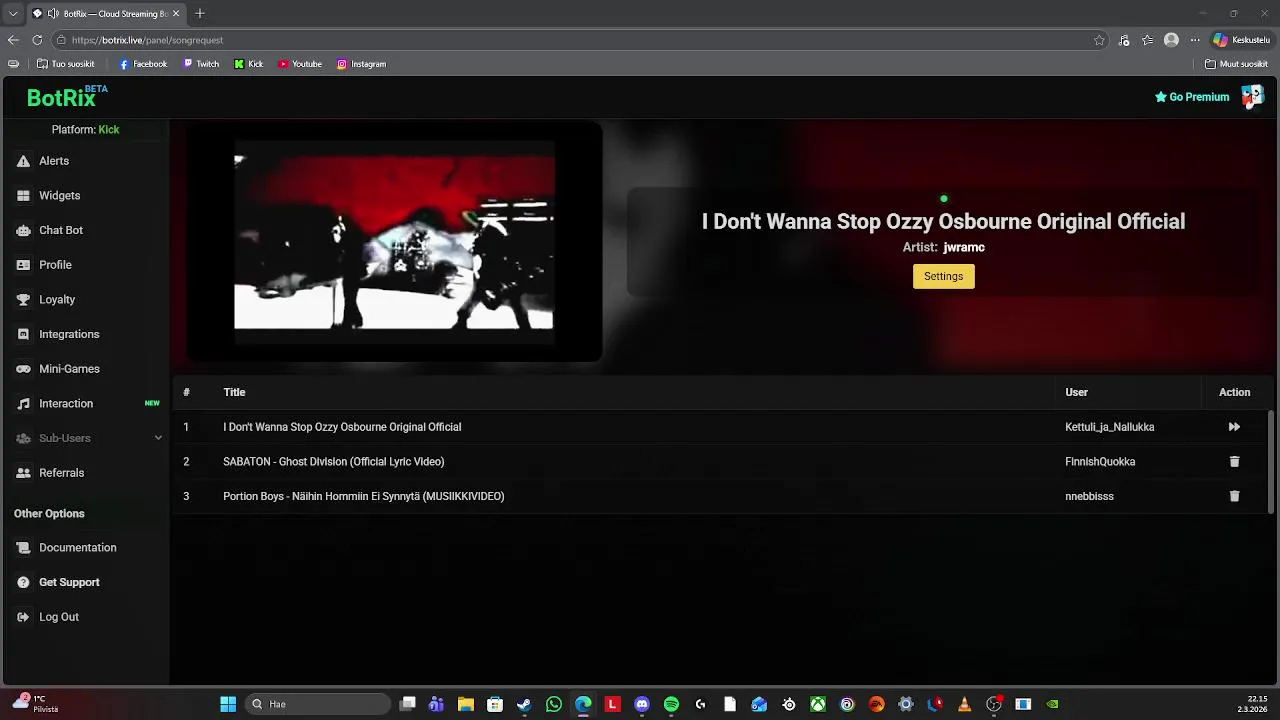
Task: Open the browser favorites list icon
Action: pos(1148,40)
